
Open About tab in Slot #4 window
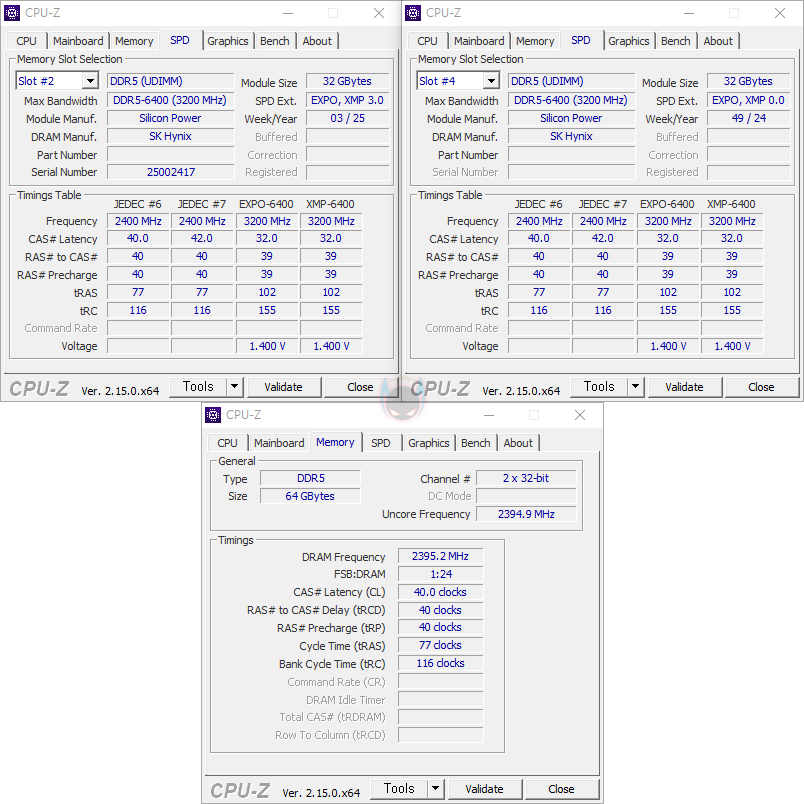(x=718, y=41)
